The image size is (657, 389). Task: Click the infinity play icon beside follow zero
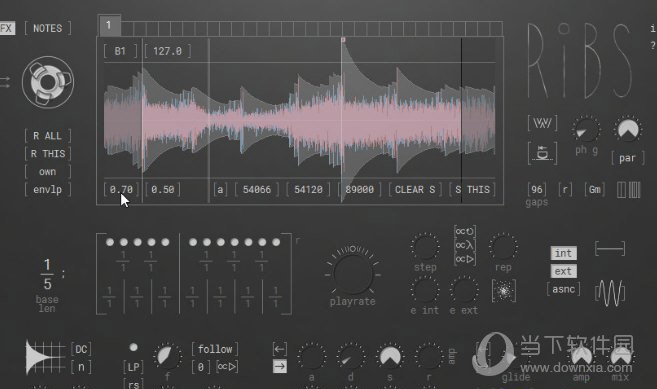click(227, 367)
